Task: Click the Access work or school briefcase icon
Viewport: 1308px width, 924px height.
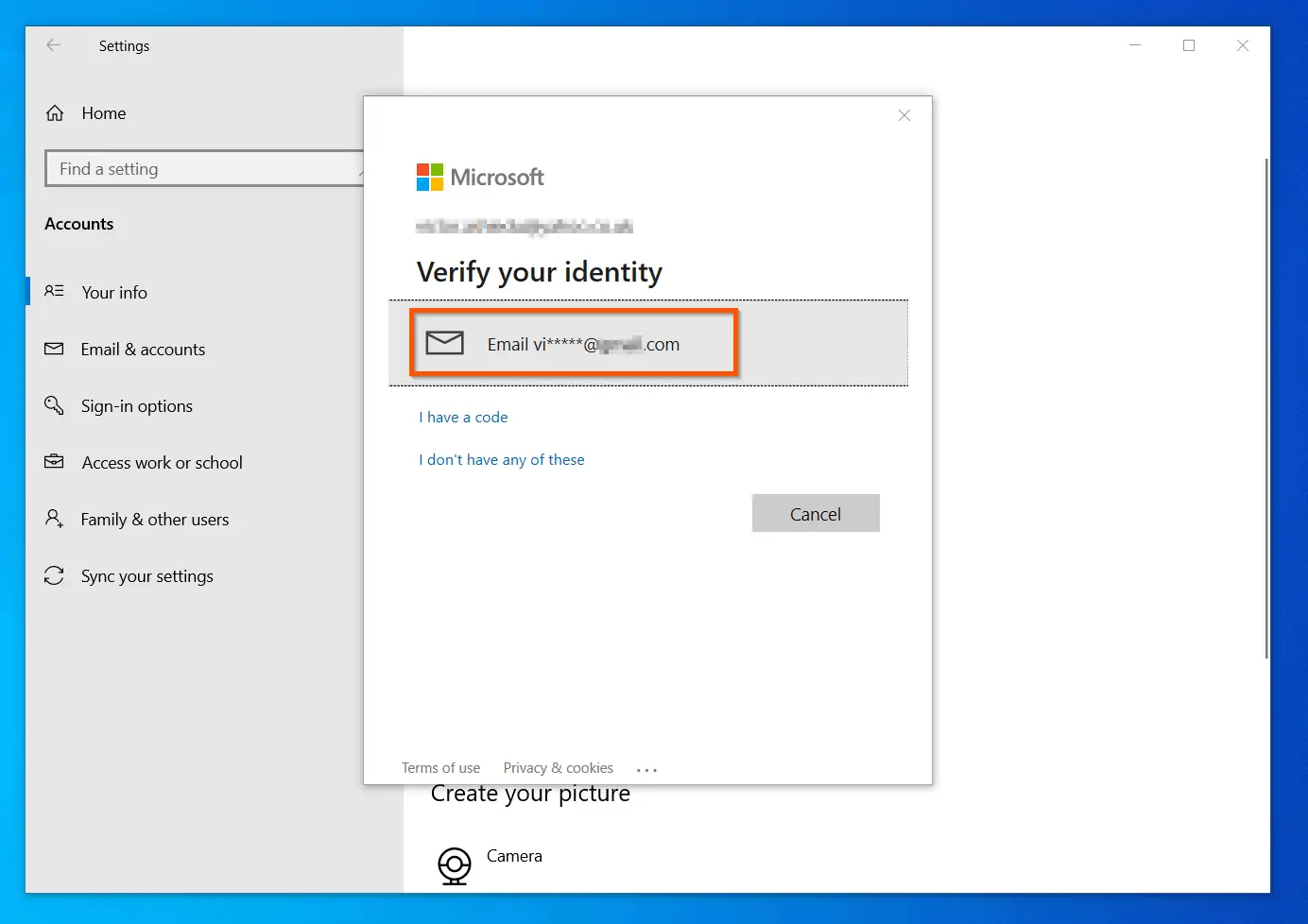Action: pos(55,462)
